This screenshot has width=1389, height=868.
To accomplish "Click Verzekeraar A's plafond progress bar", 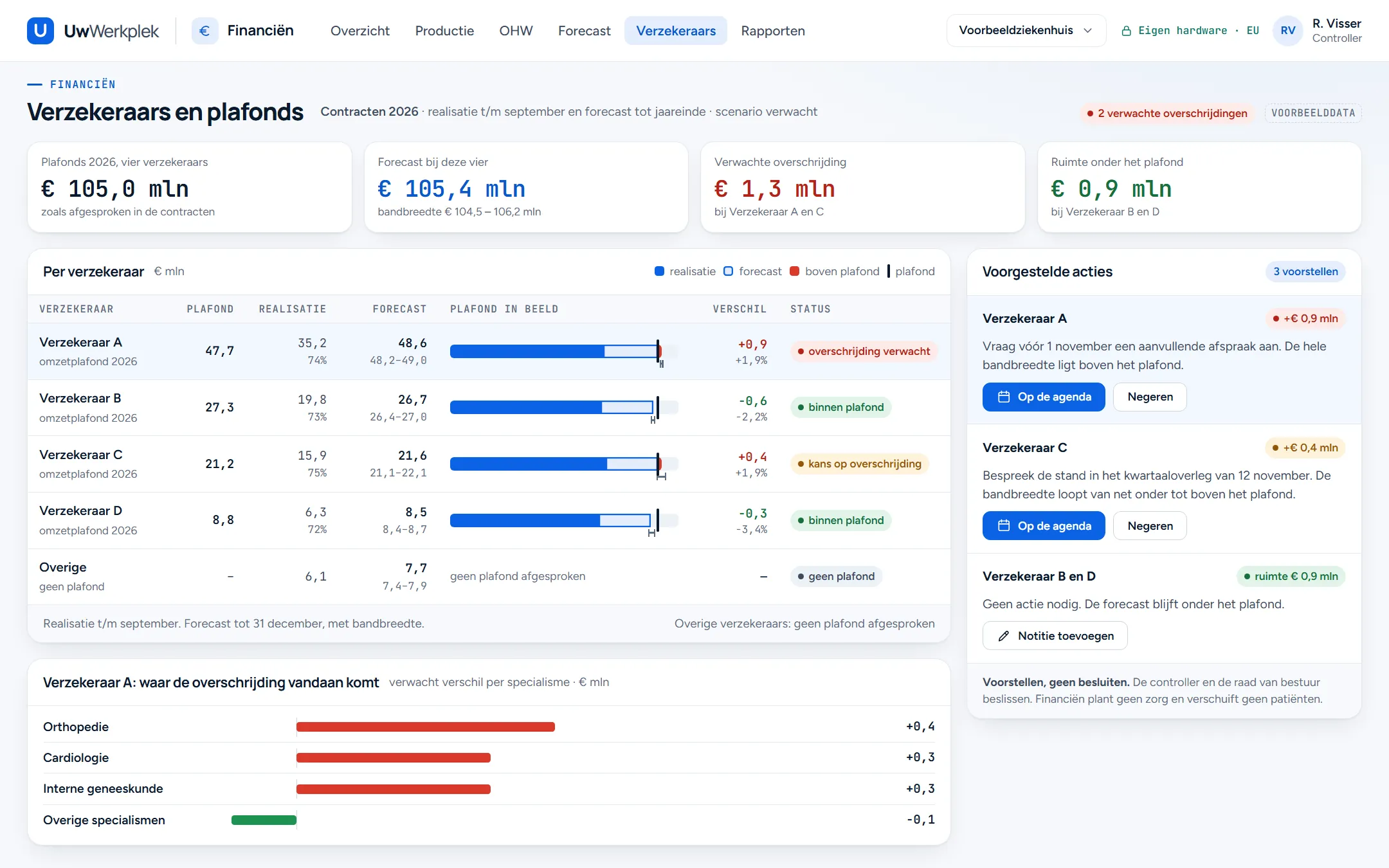I will click(564, 351).
